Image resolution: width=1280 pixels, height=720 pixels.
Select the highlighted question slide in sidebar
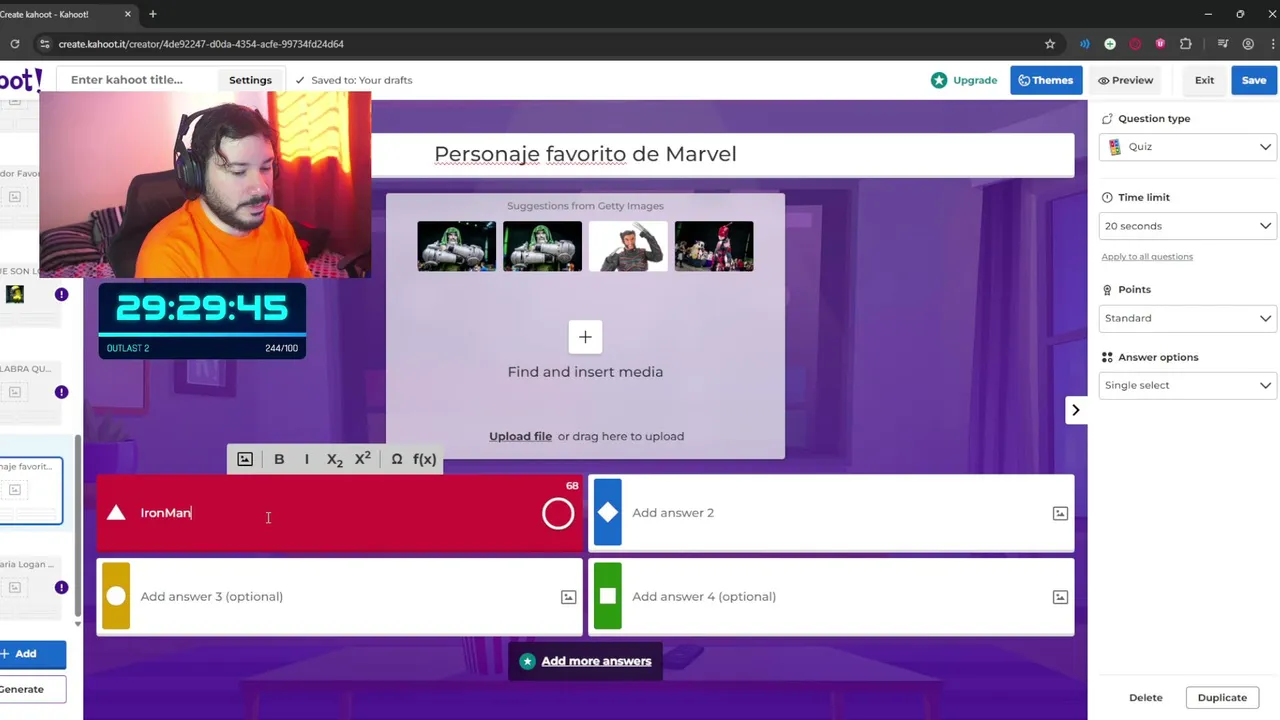(30, 490)
